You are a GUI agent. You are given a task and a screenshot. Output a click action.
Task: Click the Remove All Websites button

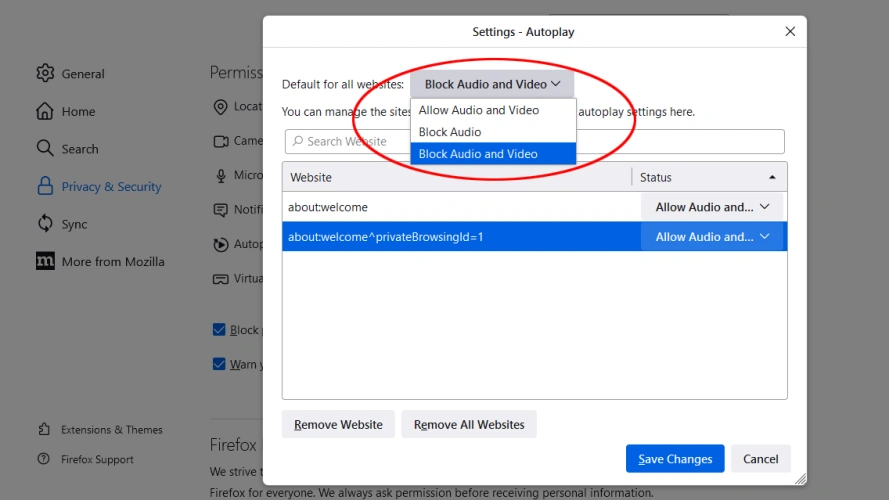[469, 424]
